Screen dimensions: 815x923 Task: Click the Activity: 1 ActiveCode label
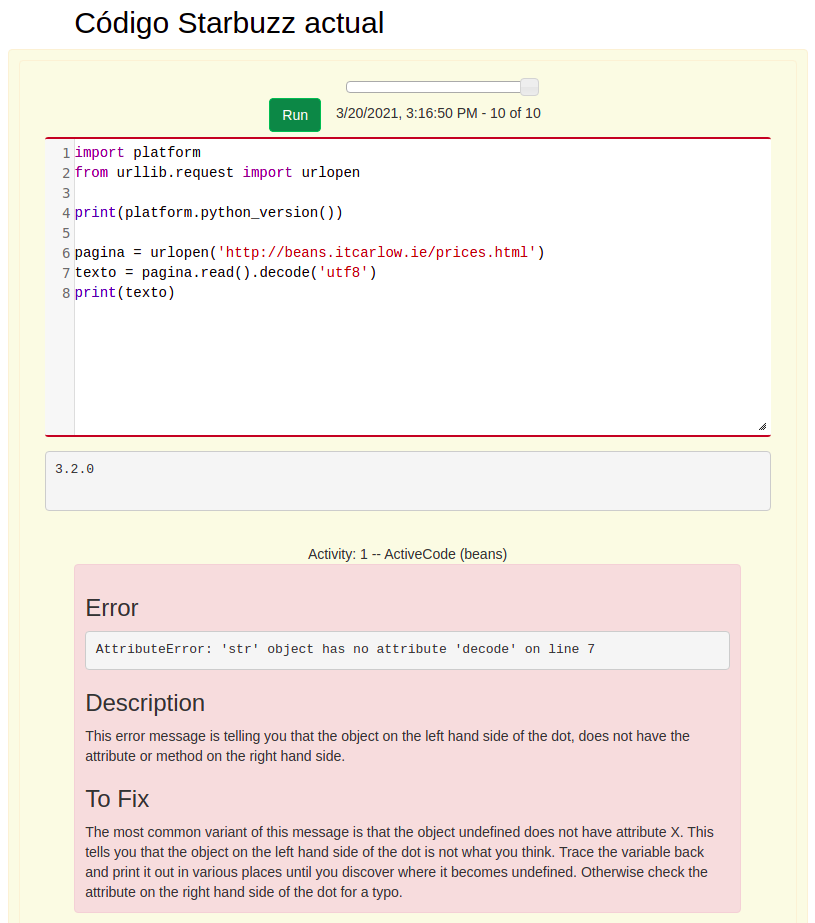[x=407, y=554]
